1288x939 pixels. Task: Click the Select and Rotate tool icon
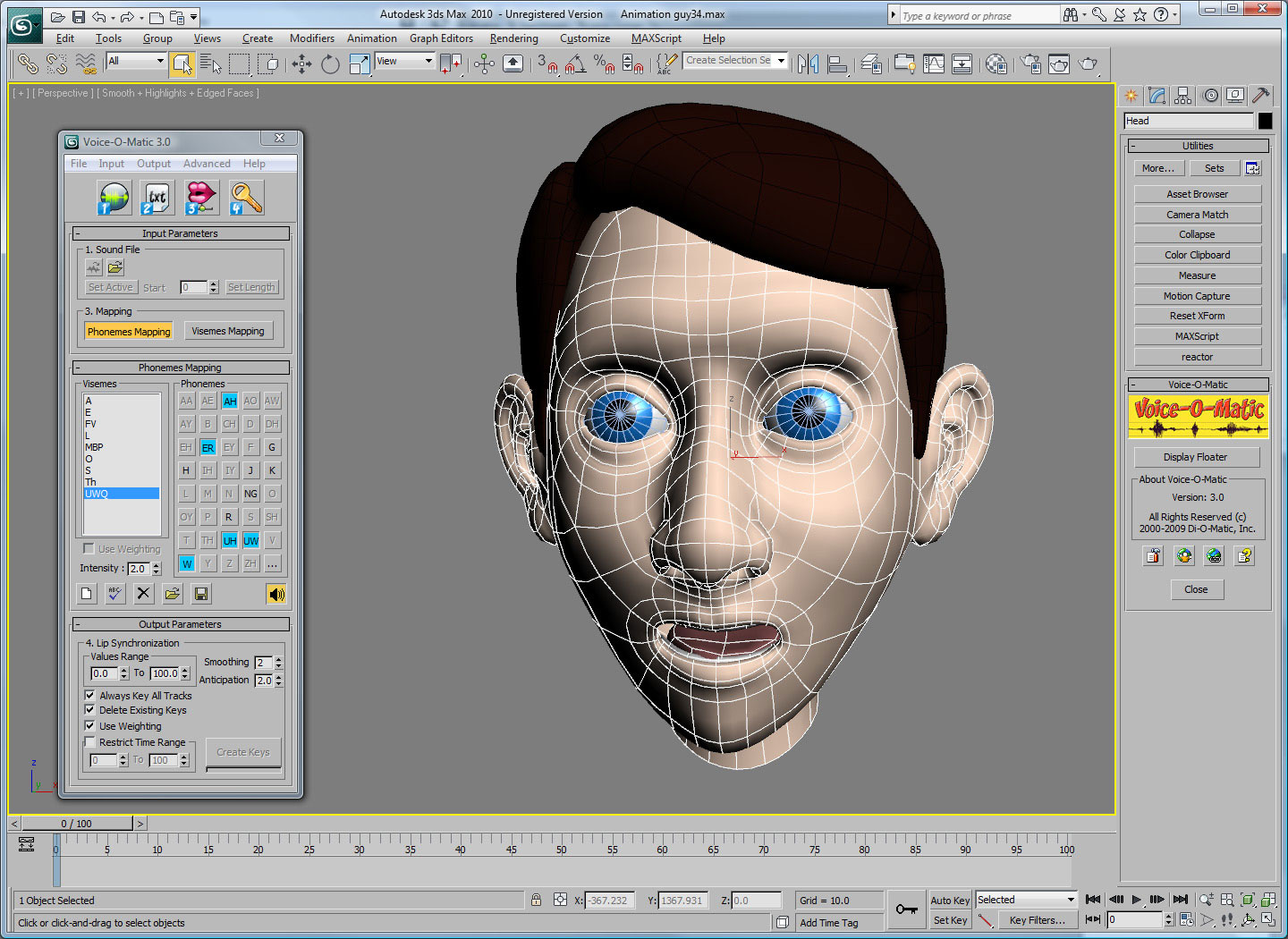click(x=330, y=63)
